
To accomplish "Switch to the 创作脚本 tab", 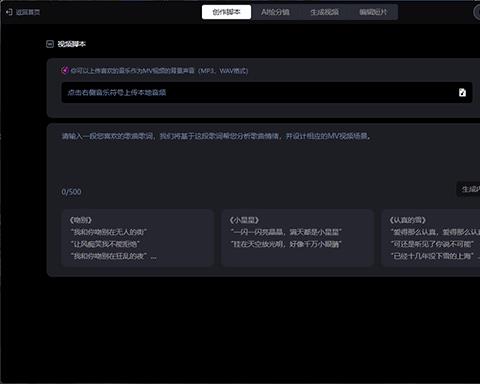I will [226, 12].
